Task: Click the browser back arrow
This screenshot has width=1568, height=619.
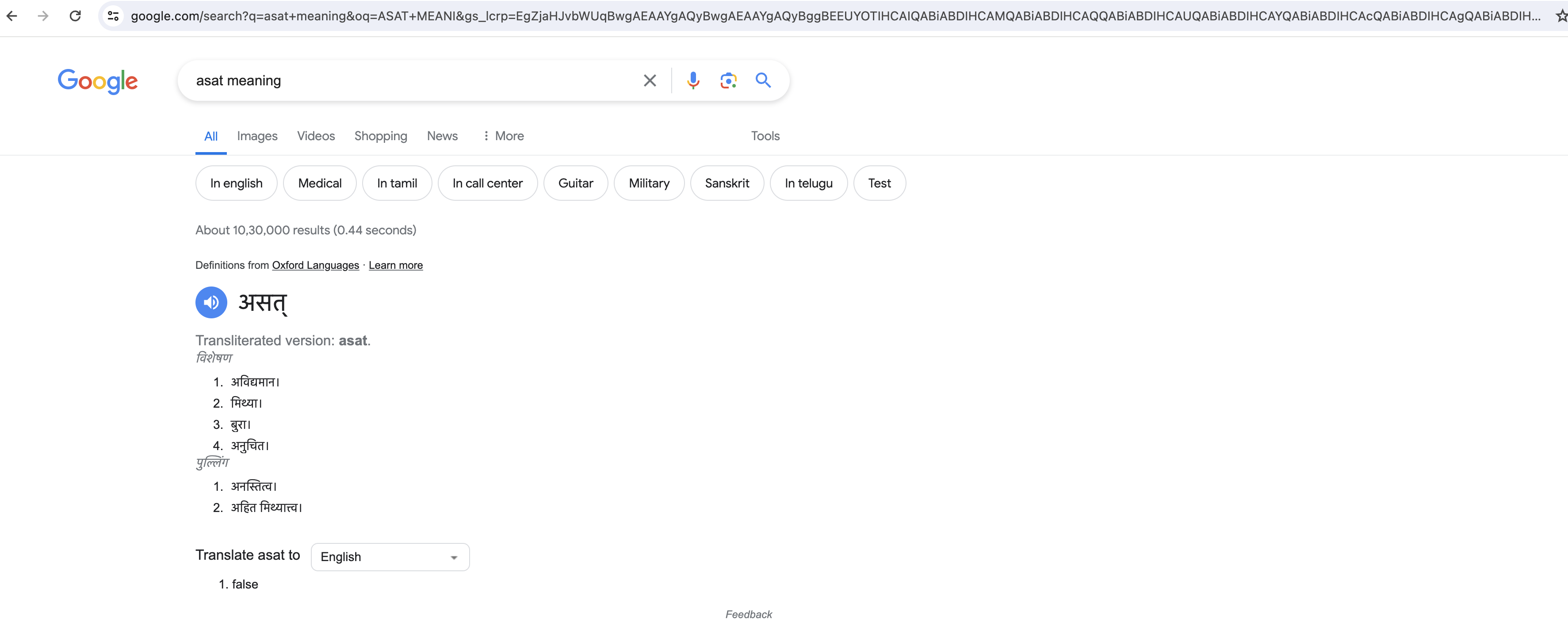Action: point(11,16)
